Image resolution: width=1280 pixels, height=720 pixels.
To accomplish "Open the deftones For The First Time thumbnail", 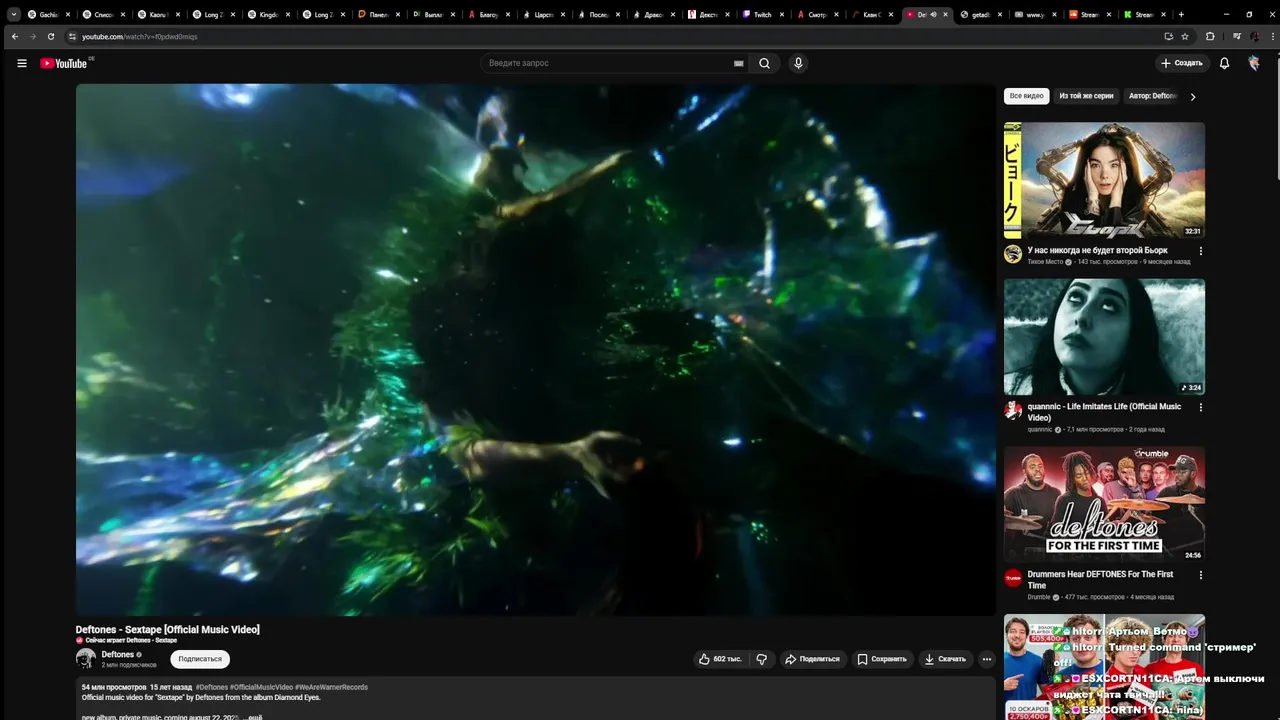I will pyautogui.click(x=1104, y=504).
